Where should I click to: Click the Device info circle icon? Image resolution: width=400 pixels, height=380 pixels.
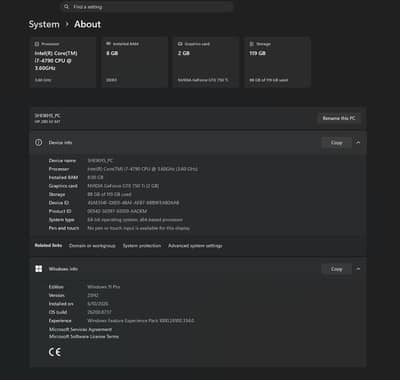coord(39,143)
